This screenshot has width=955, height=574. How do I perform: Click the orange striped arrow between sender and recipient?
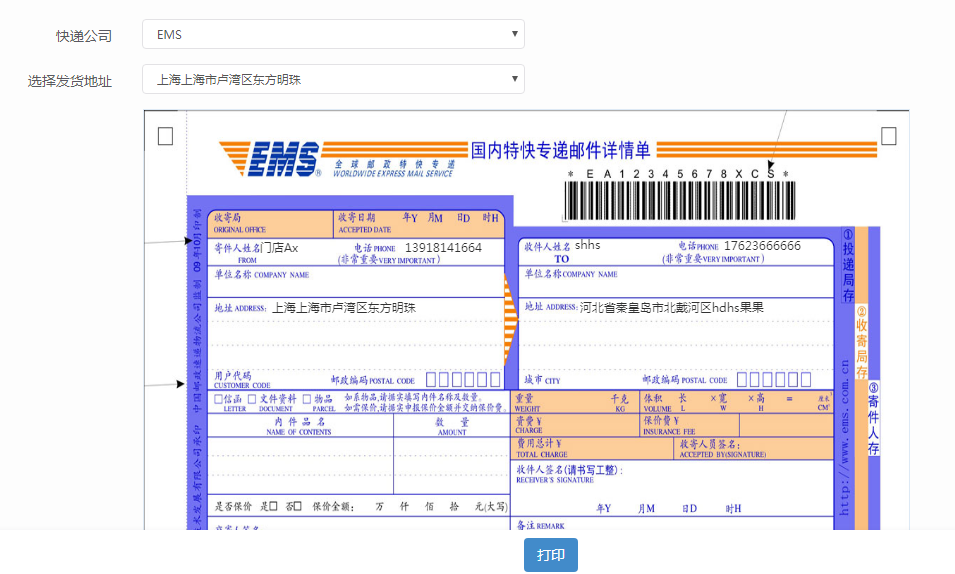[510, 319]
